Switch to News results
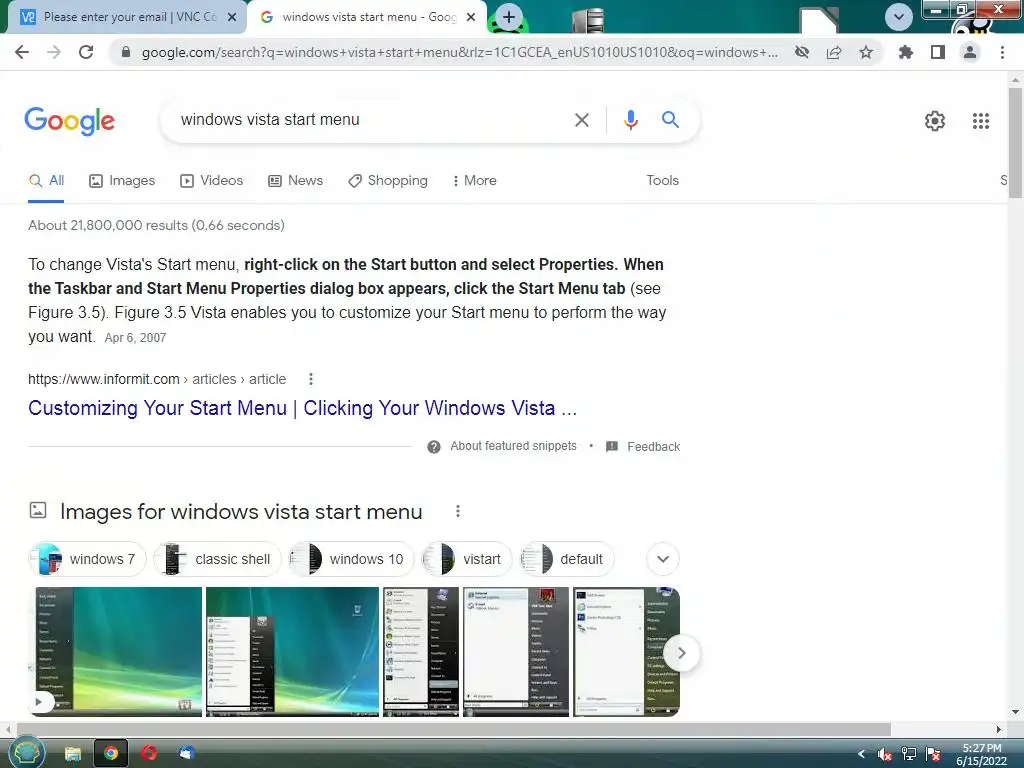 point(296,181)
